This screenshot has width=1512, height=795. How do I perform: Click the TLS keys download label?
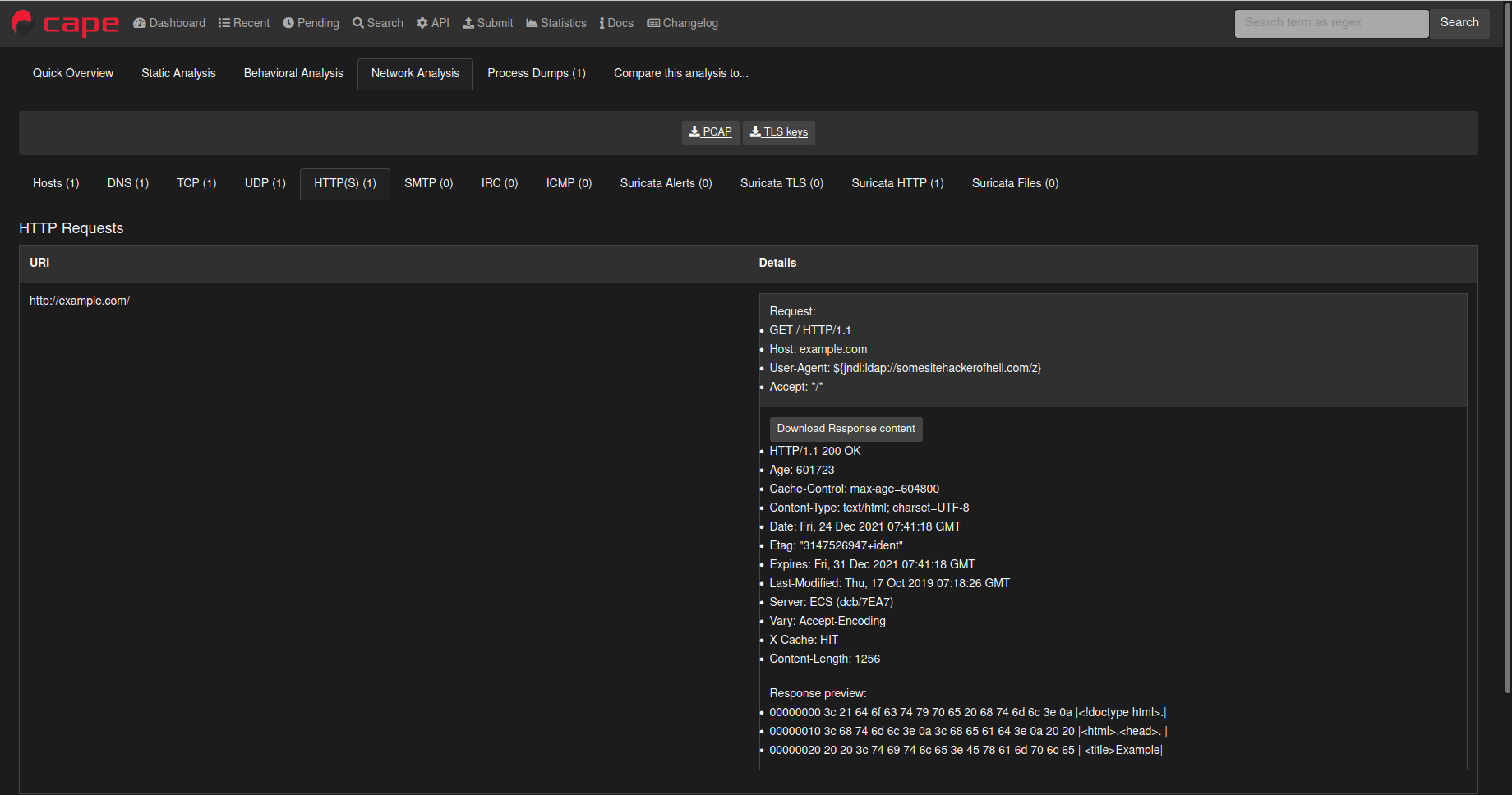coord(786,131)
